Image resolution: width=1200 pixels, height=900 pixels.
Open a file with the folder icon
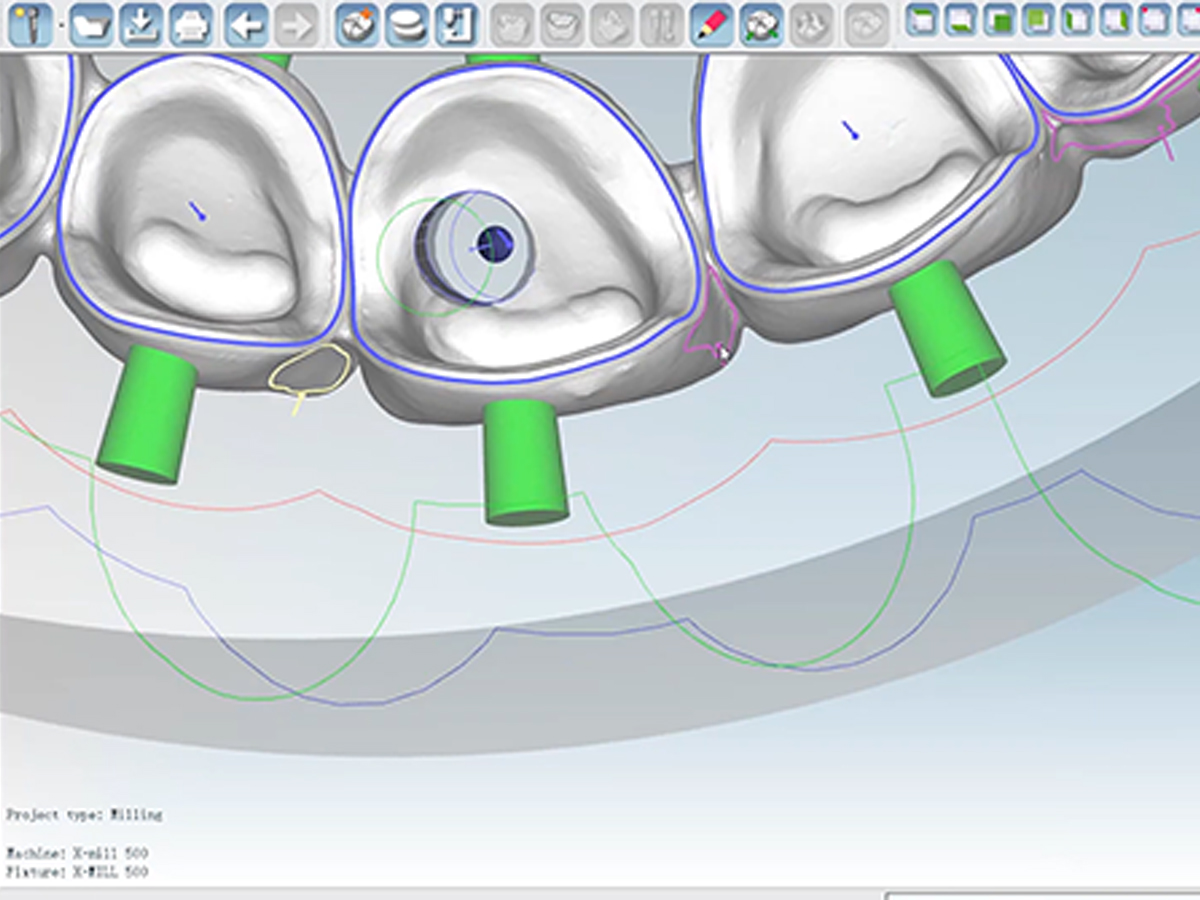91,24
